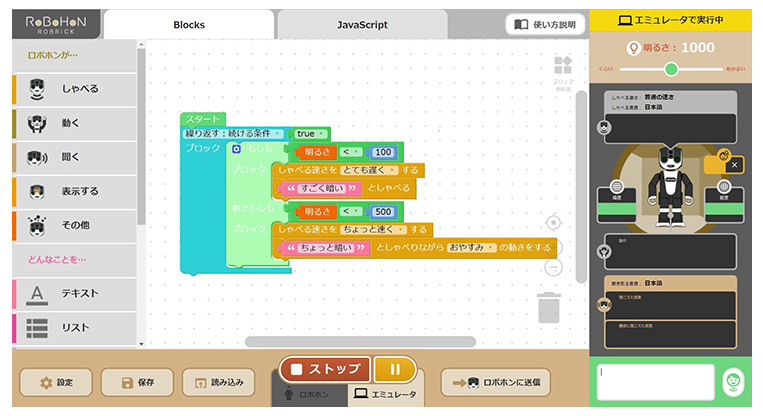Click the block rearrange icon
This screenshot has height=416, width=763.
[563, 65]
